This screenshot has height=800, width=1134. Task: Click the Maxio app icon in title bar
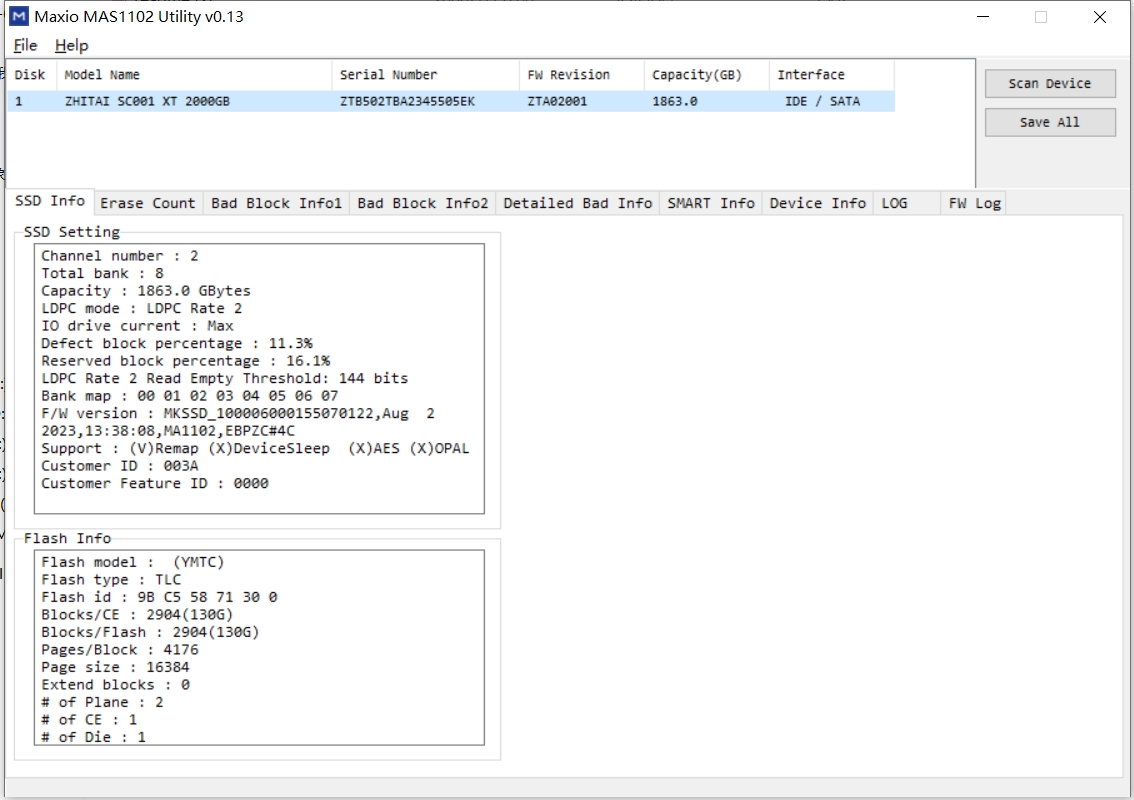(19, 16)
